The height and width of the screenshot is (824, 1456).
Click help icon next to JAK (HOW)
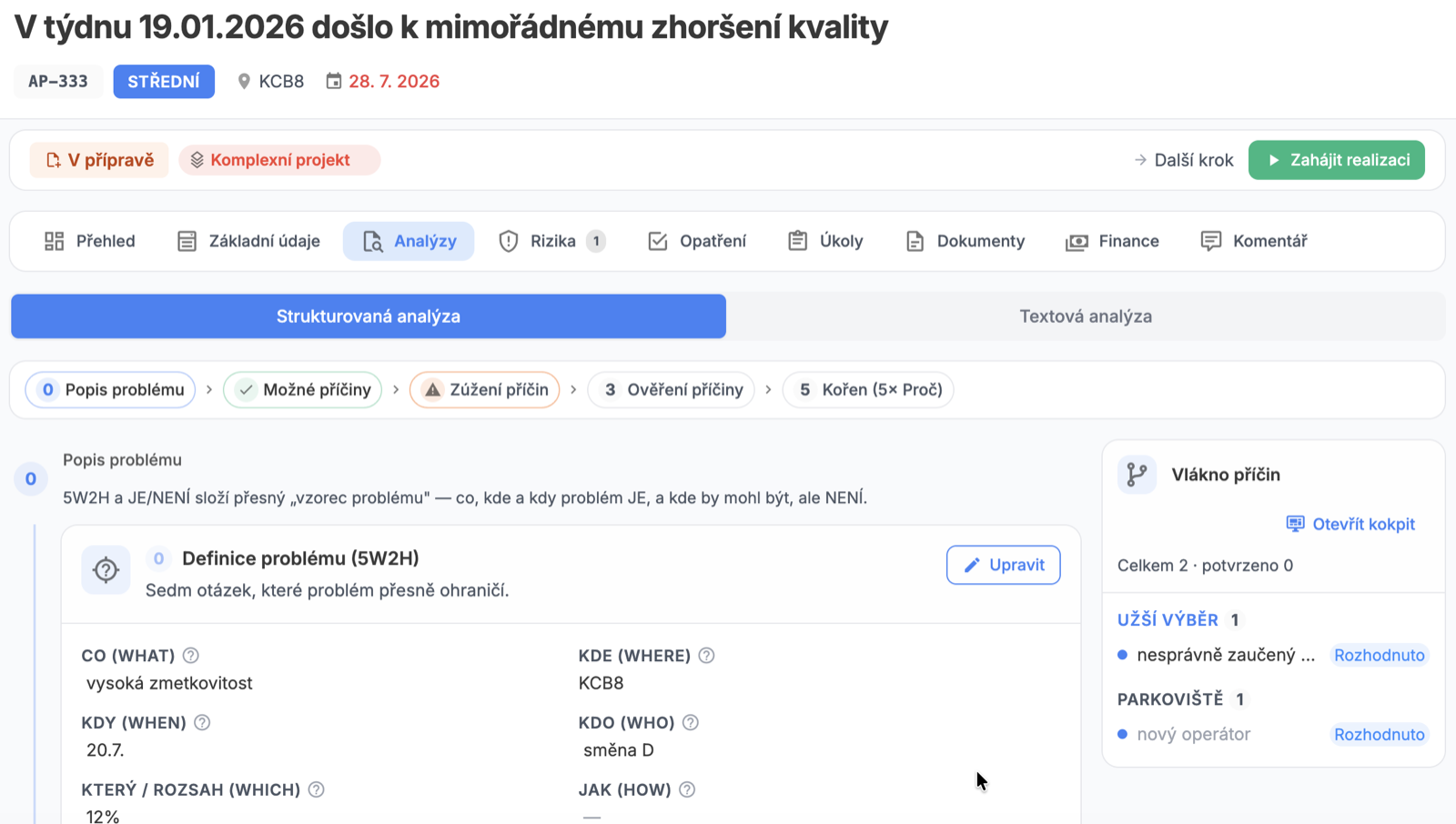(x=687, y=790)
